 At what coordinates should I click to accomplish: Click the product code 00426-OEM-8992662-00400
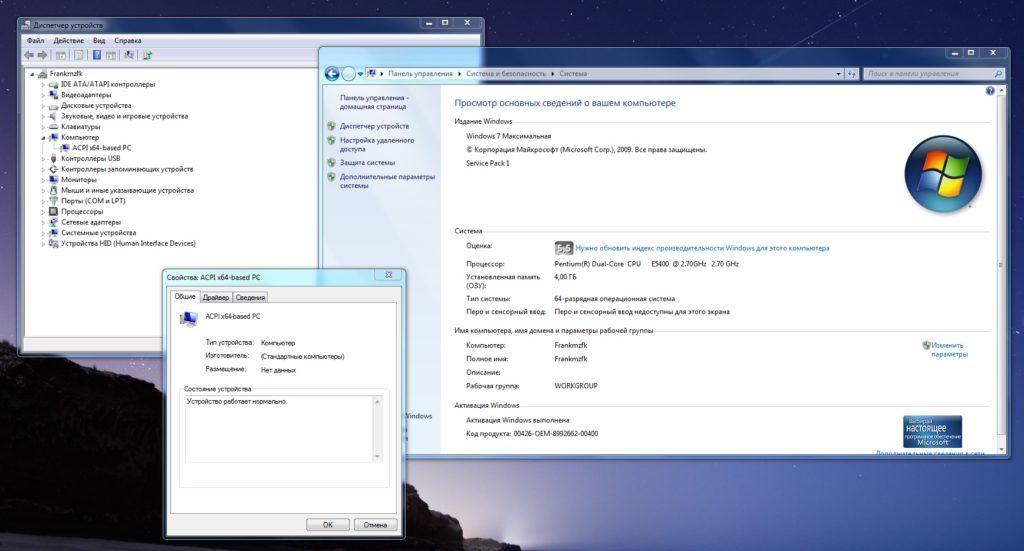pos(556,433)
